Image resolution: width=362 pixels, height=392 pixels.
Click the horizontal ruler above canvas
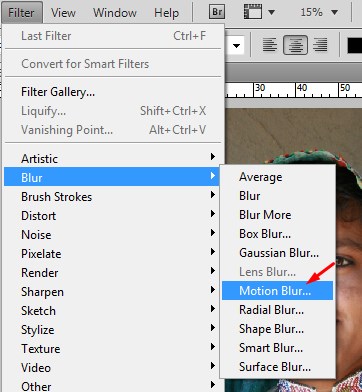point(294,89)
